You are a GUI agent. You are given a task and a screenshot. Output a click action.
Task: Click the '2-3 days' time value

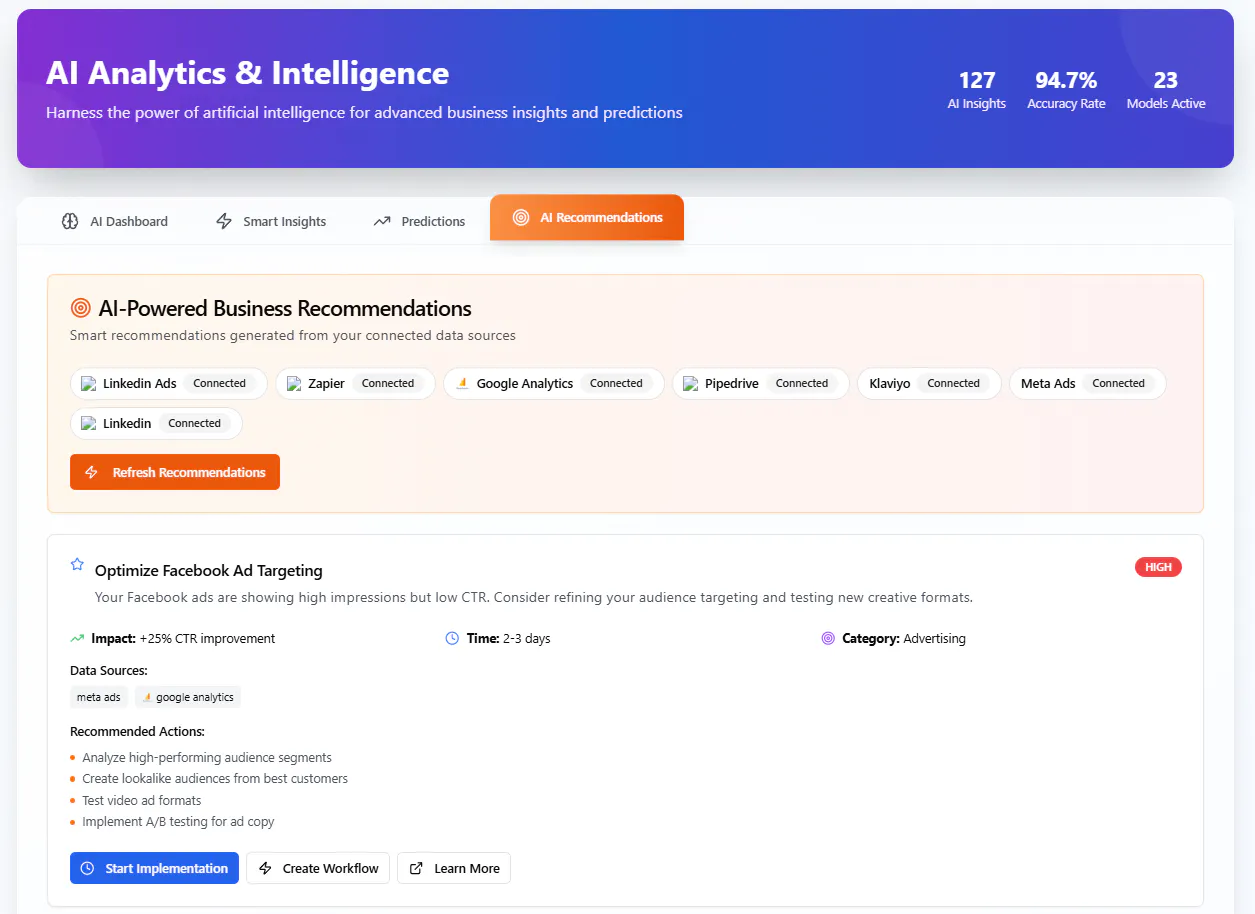coord(527,638)
